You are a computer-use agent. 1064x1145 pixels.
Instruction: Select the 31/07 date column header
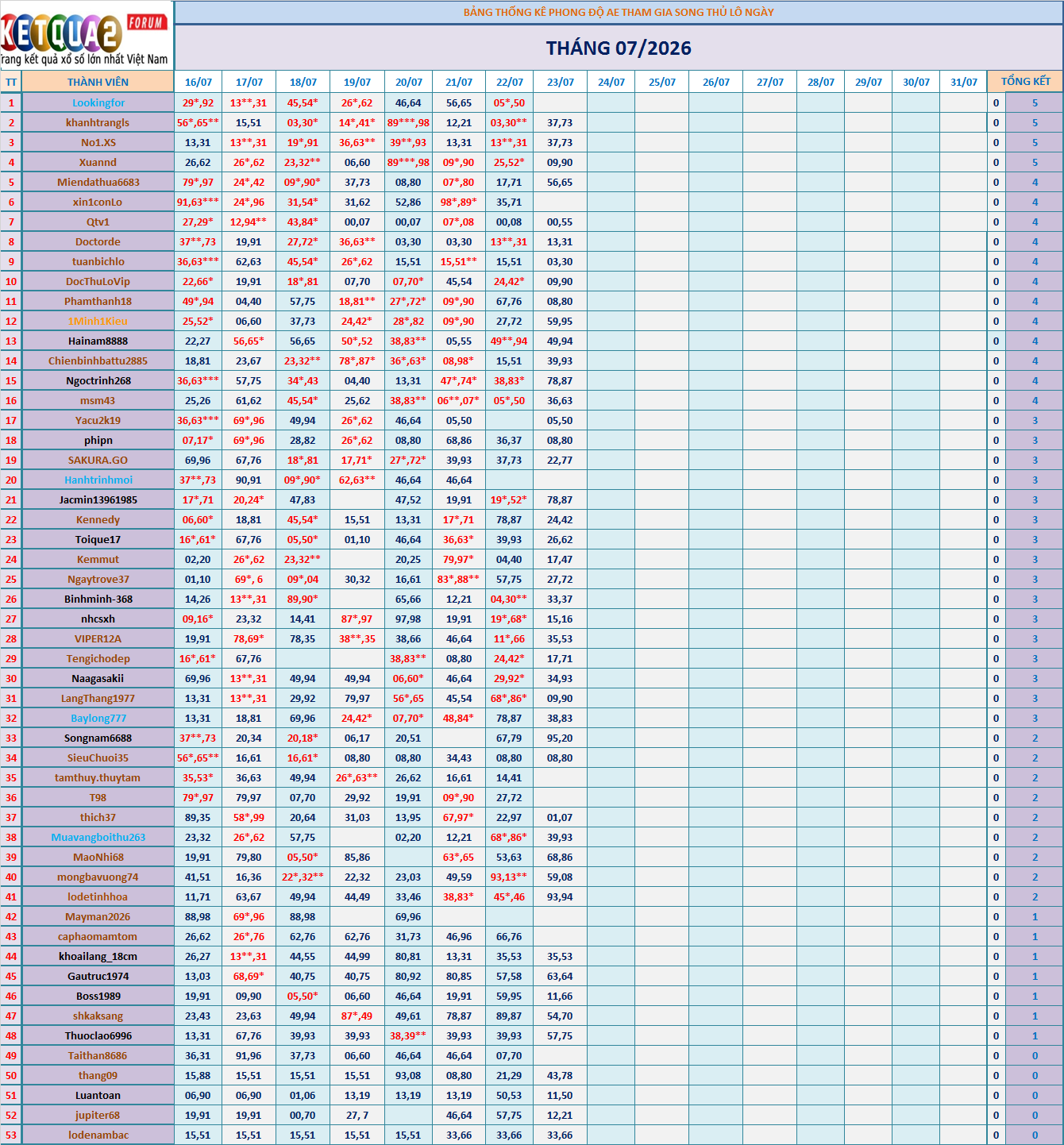click(964, 82)
